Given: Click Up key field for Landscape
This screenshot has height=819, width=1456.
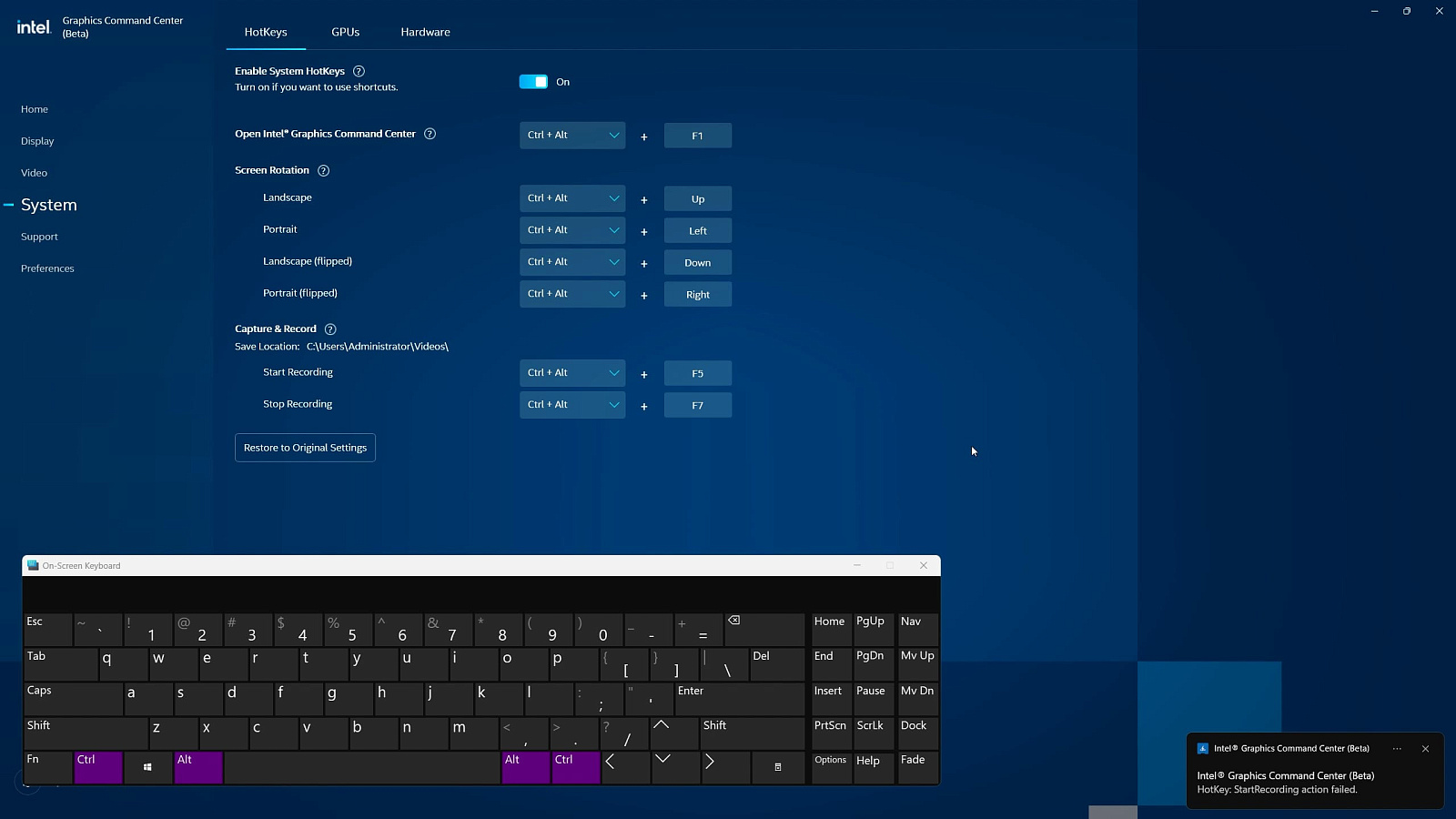Looking at the screenshot, I should point(698,199).
